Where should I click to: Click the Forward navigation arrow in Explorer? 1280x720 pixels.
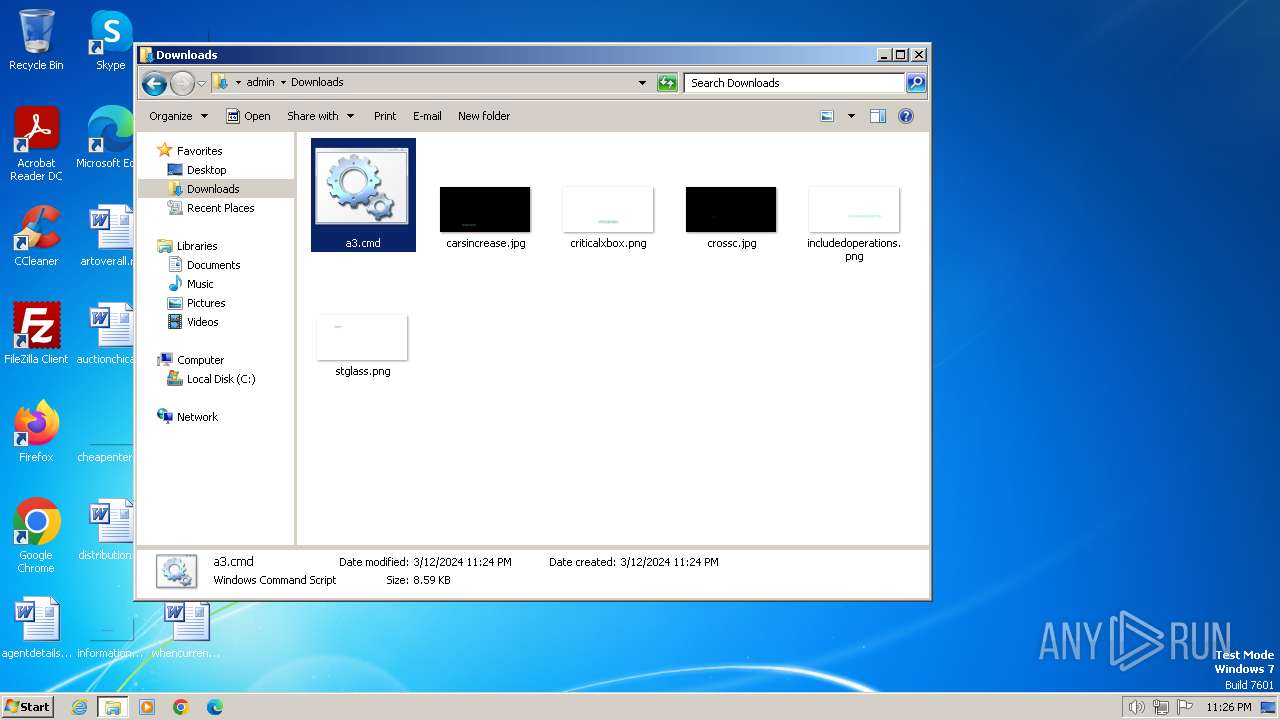(182, 83)
